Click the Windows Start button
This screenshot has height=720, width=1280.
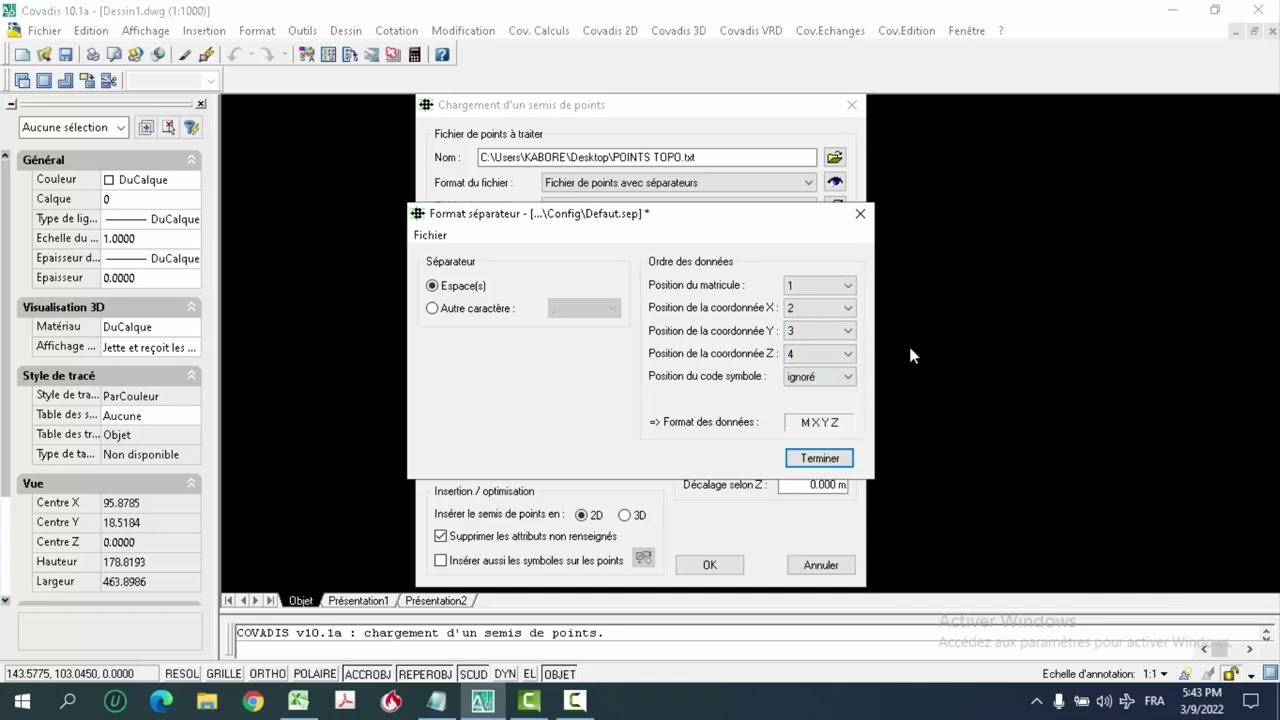[22, 702]
